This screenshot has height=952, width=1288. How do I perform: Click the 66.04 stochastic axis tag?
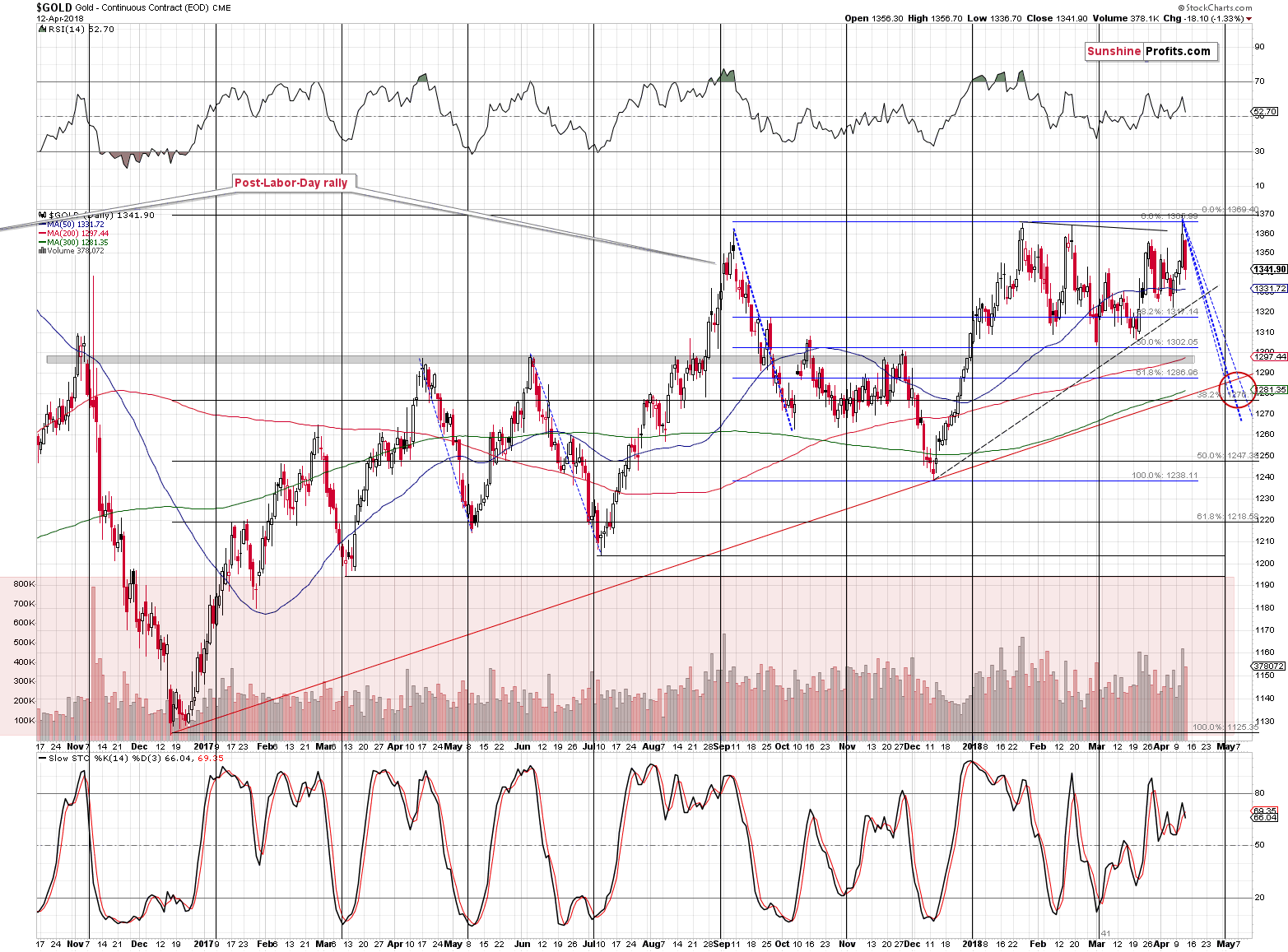pos(1265,818)
